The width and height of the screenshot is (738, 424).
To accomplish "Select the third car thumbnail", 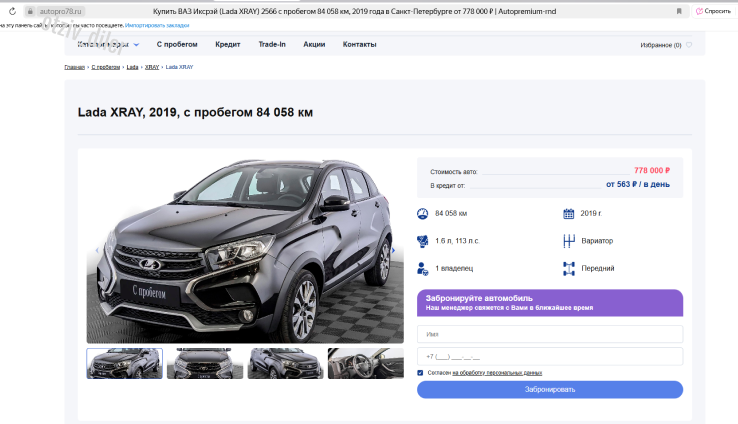I will [286, 363].
